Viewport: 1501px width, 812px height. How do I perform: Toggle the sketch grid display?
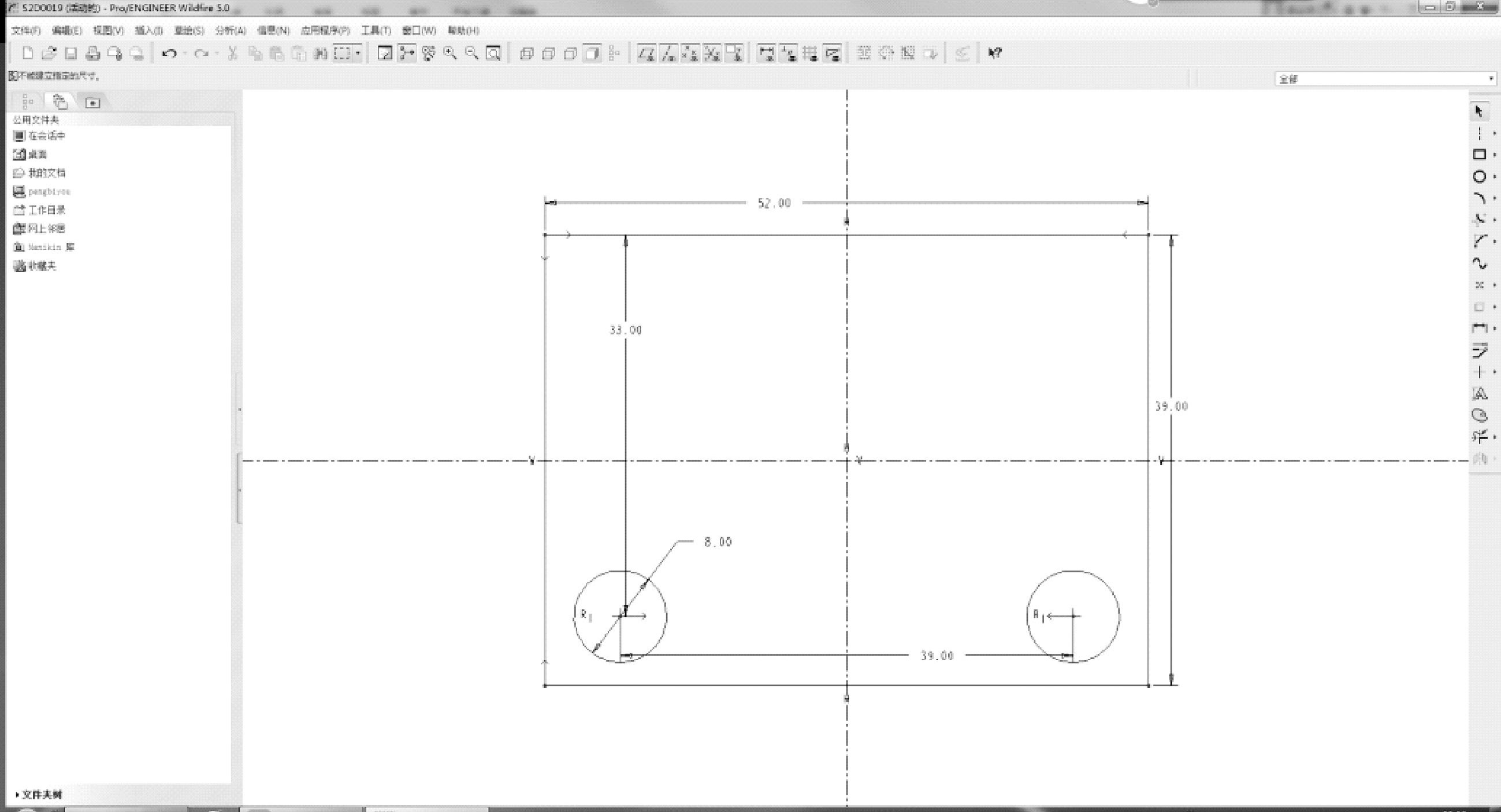(811, 54)
